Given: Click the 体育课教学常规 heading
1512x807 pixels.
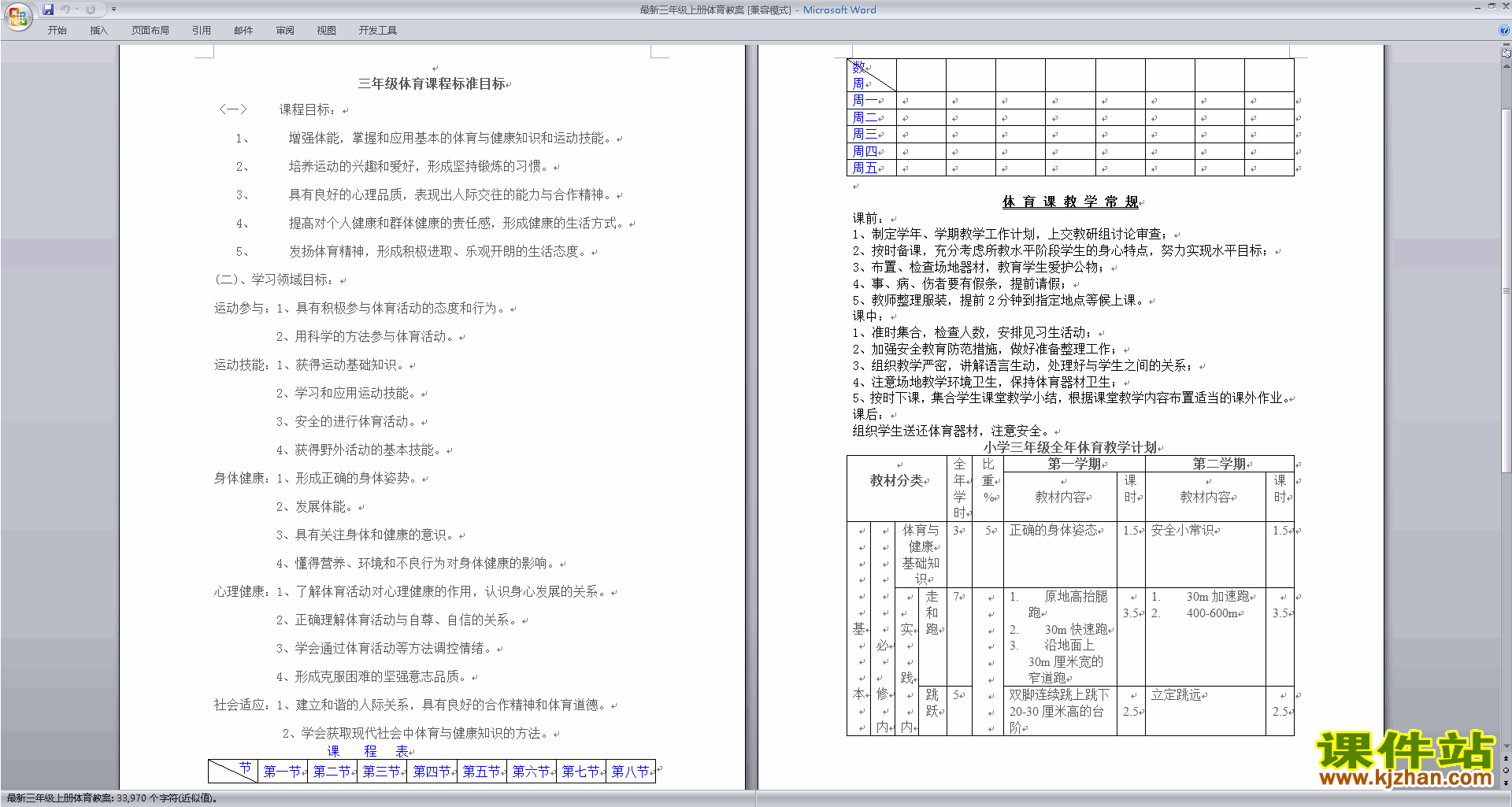Looking at the screenshot, I should pyautogui.click(x=1070, y=202).
